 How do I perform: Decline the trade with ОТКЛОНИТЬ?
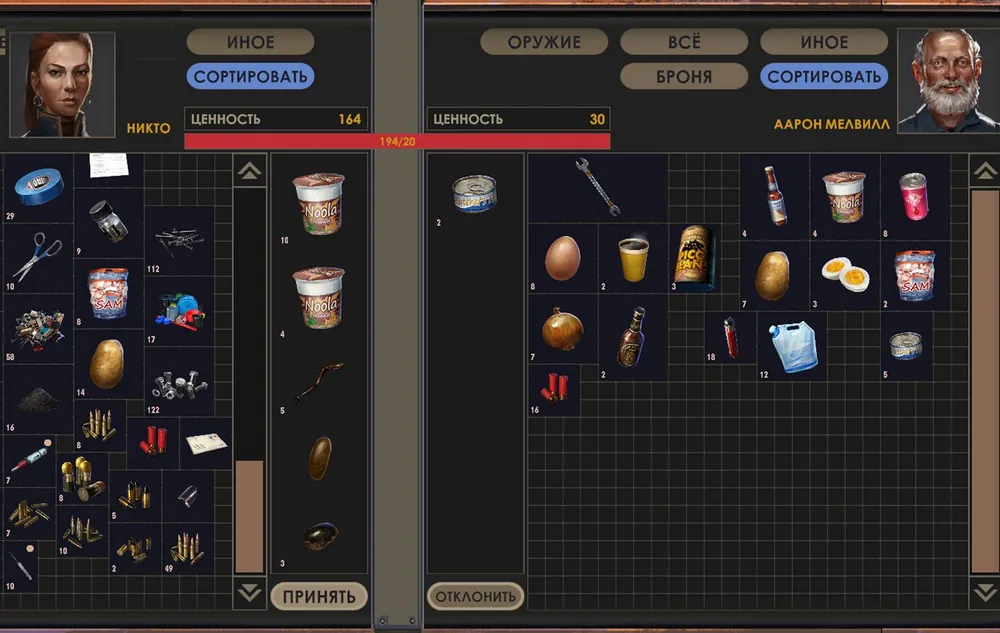pyautogui.click(x=476, y=597)
